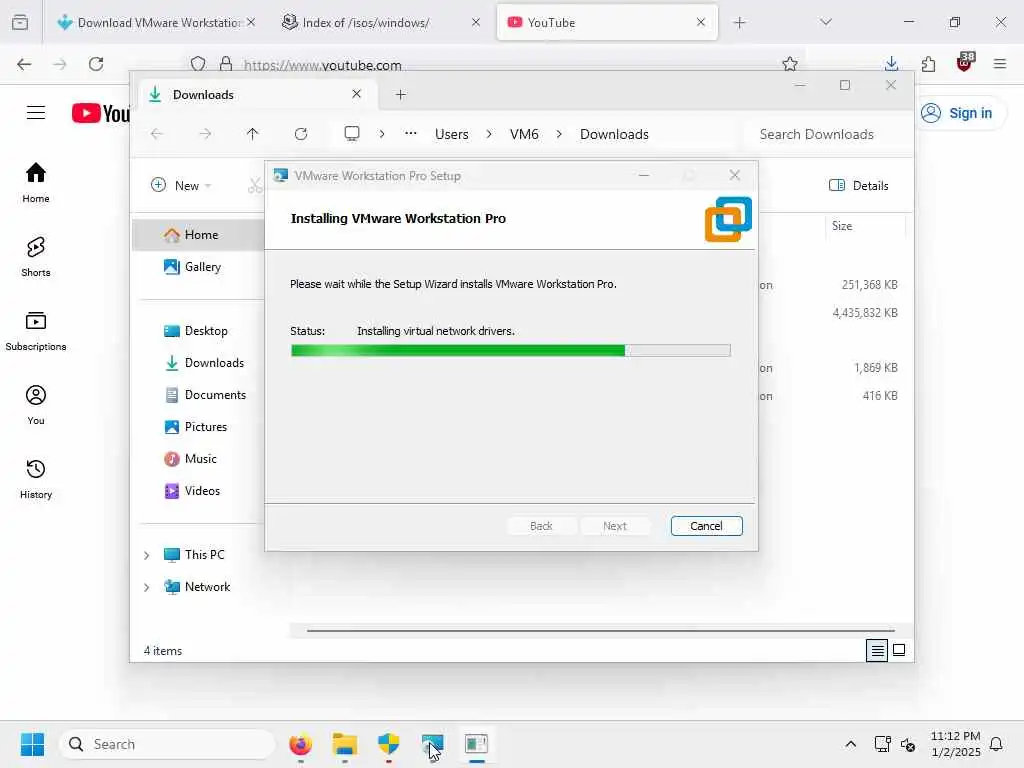Open the Firefox list all tabs dropdown
This screenshot has height=768, width=1024.
click(825, 22)
